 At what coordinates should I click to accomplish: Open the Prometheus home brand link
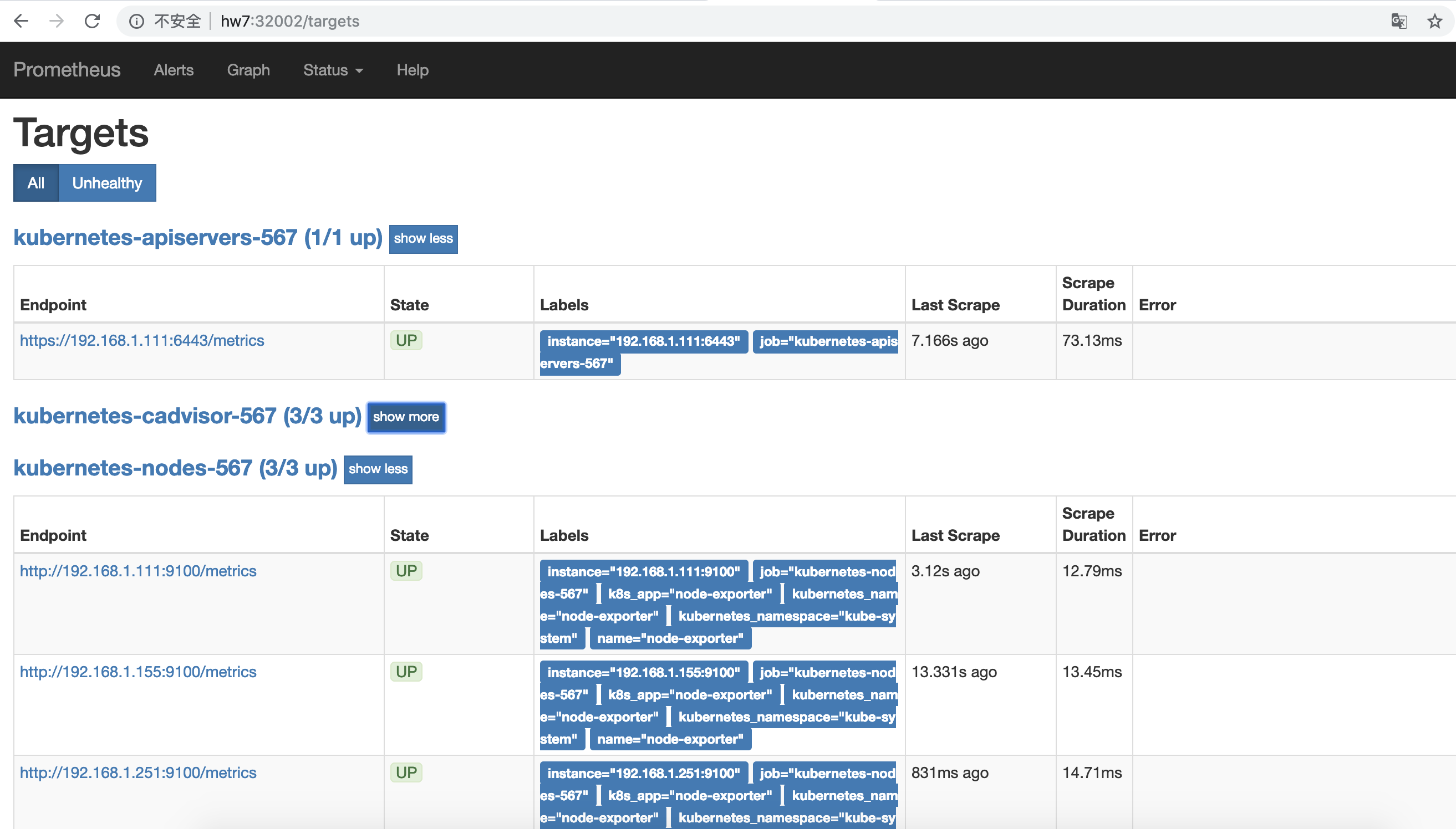click(67, 69)
